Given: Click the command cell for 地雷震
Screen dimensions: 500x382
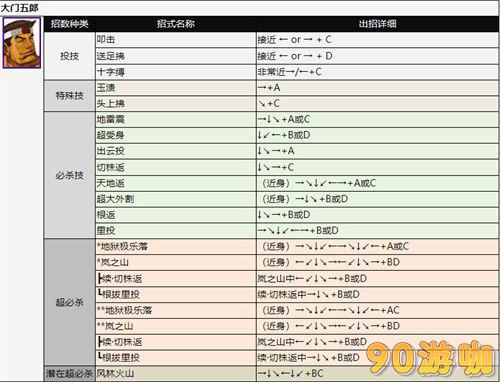Looking at the screenshot, I should (x=377, y=119).
